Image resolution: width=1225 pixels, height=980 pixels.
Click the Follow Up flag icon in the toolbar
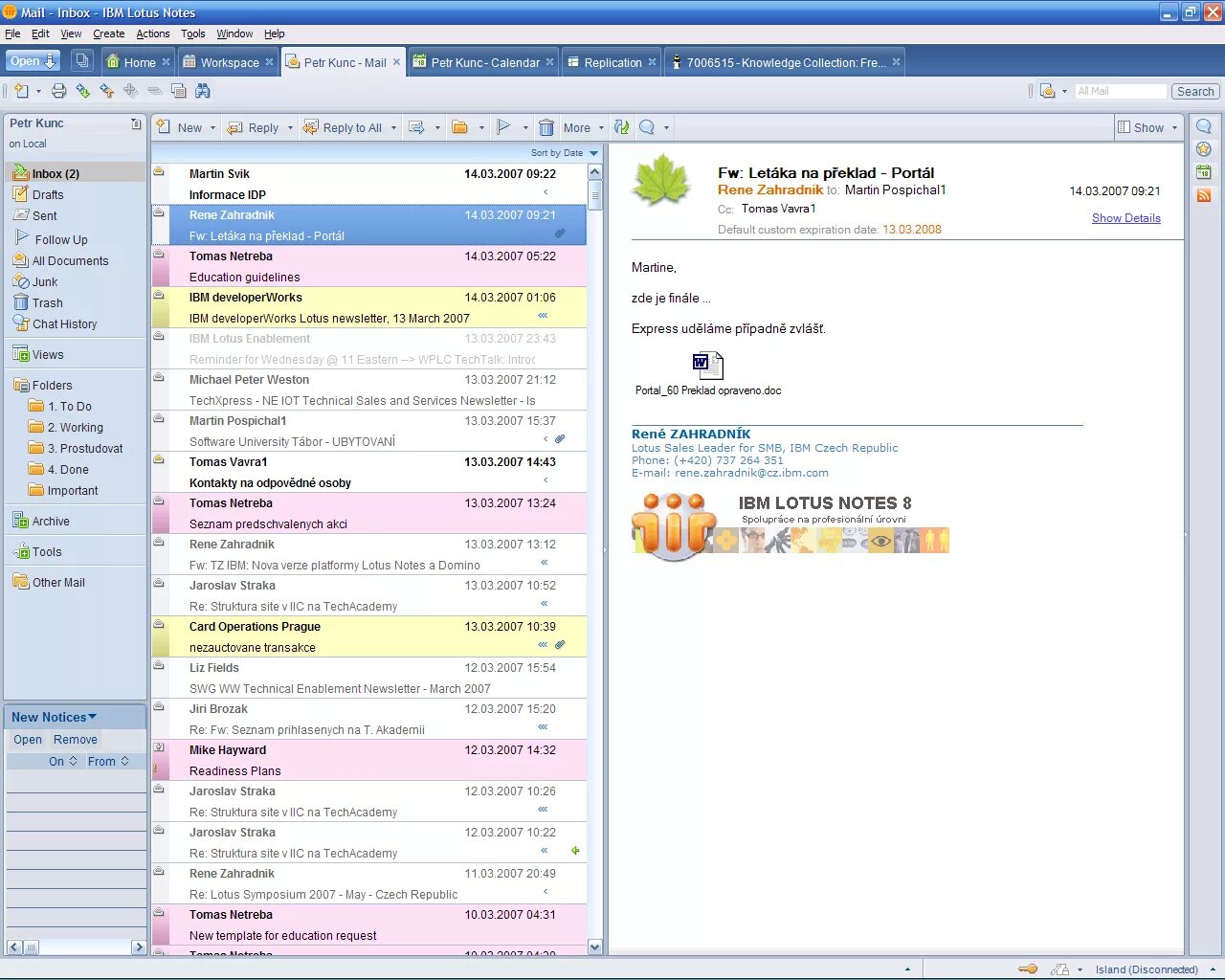[503, 127]
